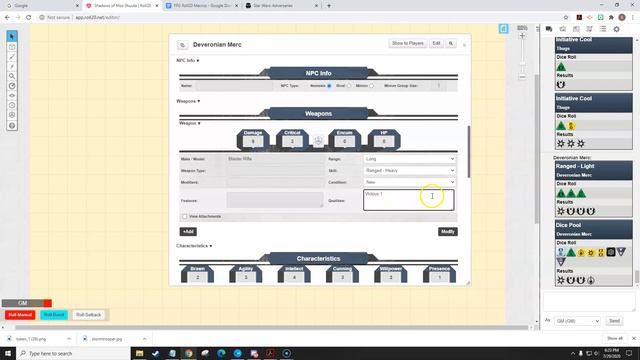Open the page toolbar blue icon
The height and width of the screenshot is (360, 640).
click(x=503, y=29)
